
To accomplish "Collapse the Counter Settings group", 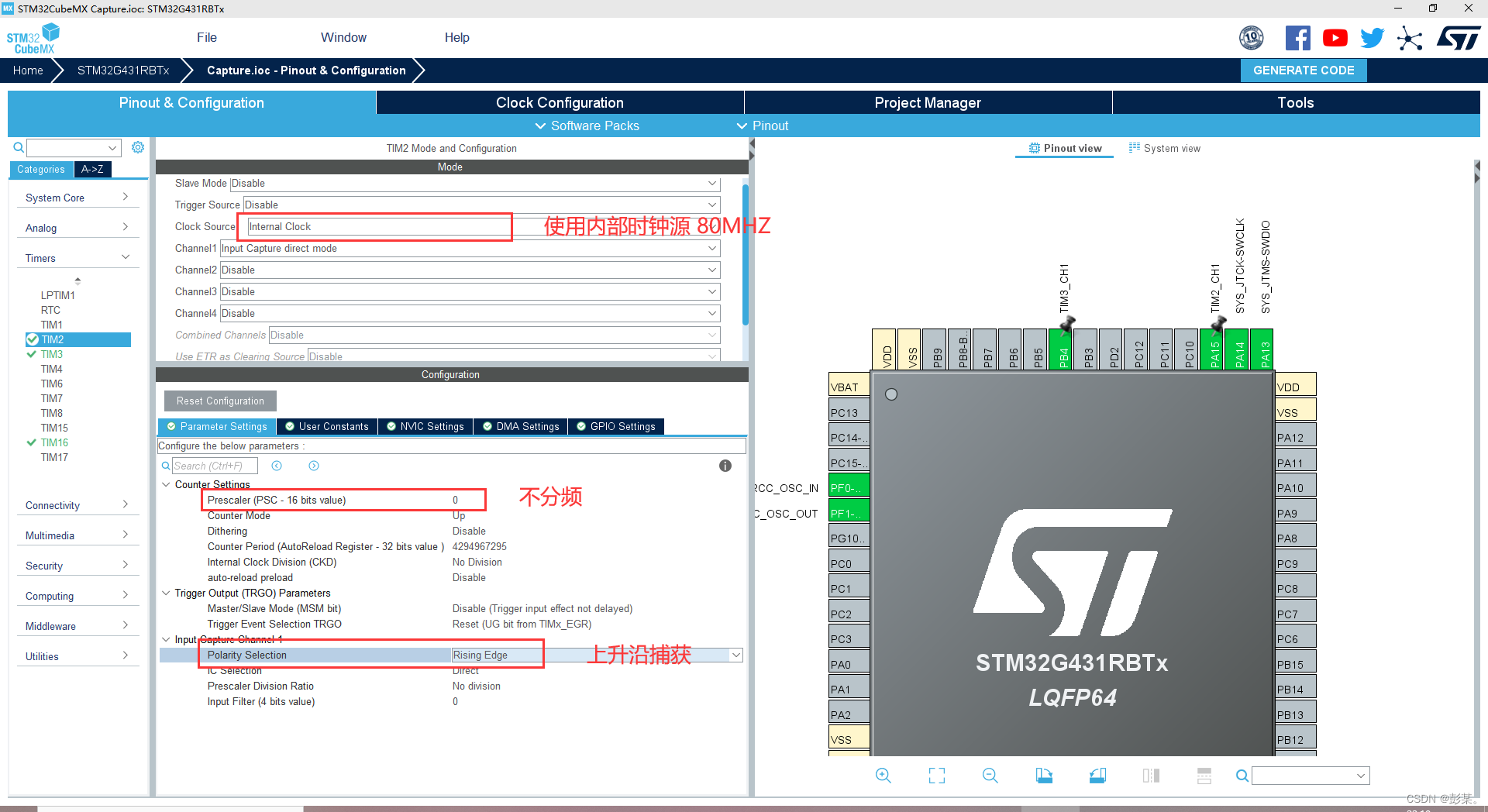I will [166, 484].
